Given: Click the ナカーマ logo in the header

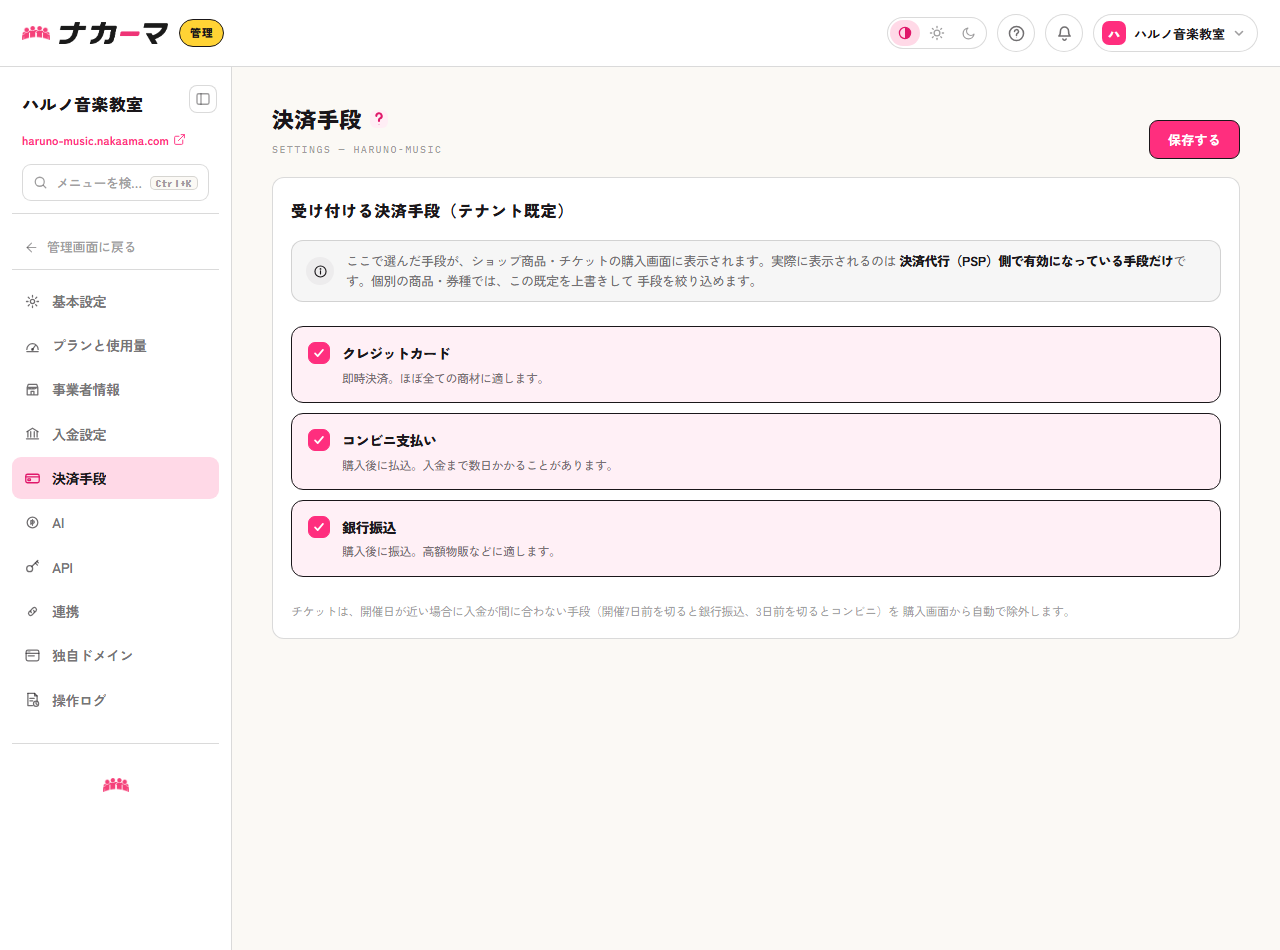Looking at the screenshot, I should point(95,33).
